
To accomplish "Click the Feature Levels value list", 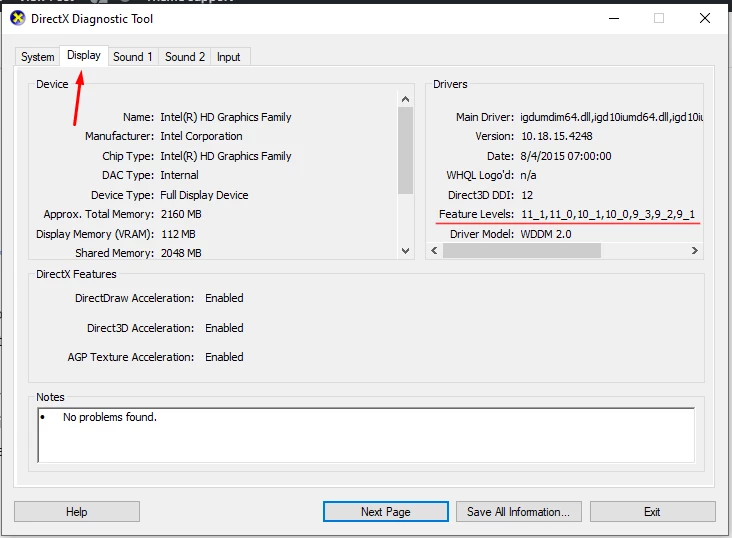I will (x=608, y=214).
